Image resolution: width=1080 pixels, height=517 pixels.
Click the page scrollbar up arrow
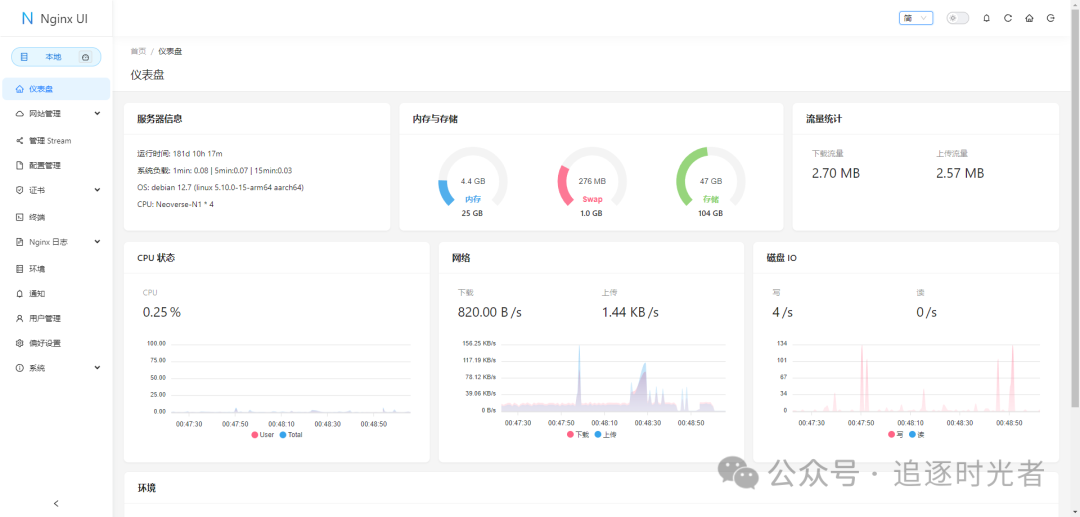coord(1075,4)
